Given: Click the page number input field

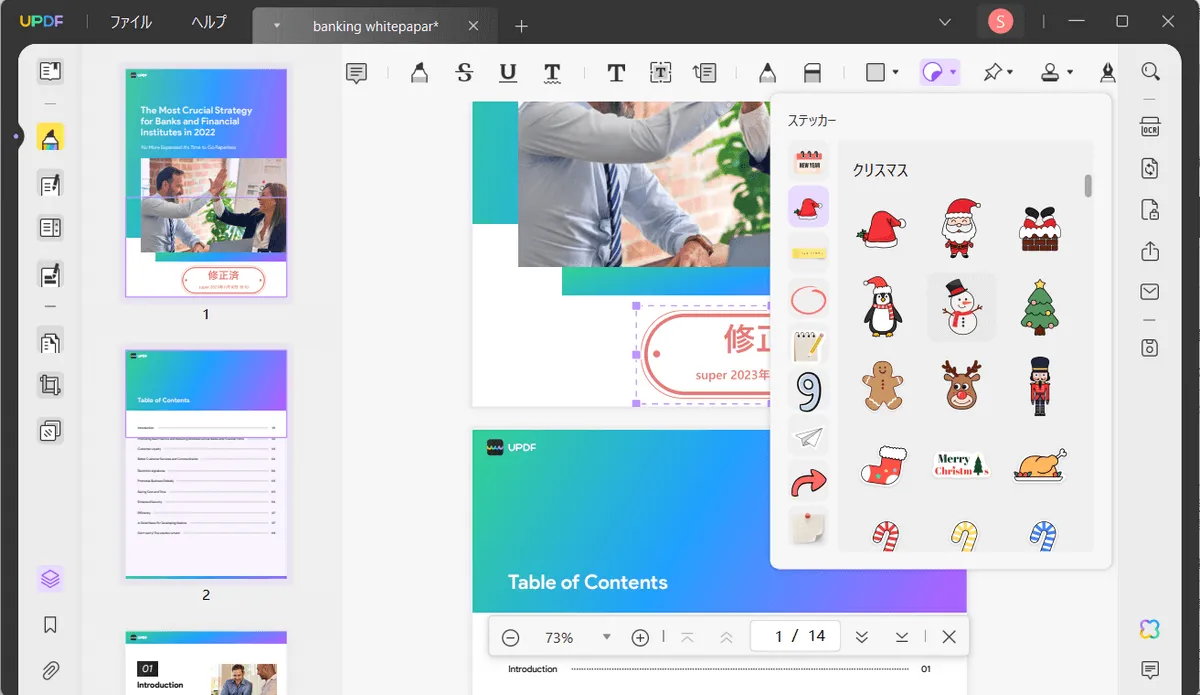Looking at the screenshot, I should click(795, 636).
